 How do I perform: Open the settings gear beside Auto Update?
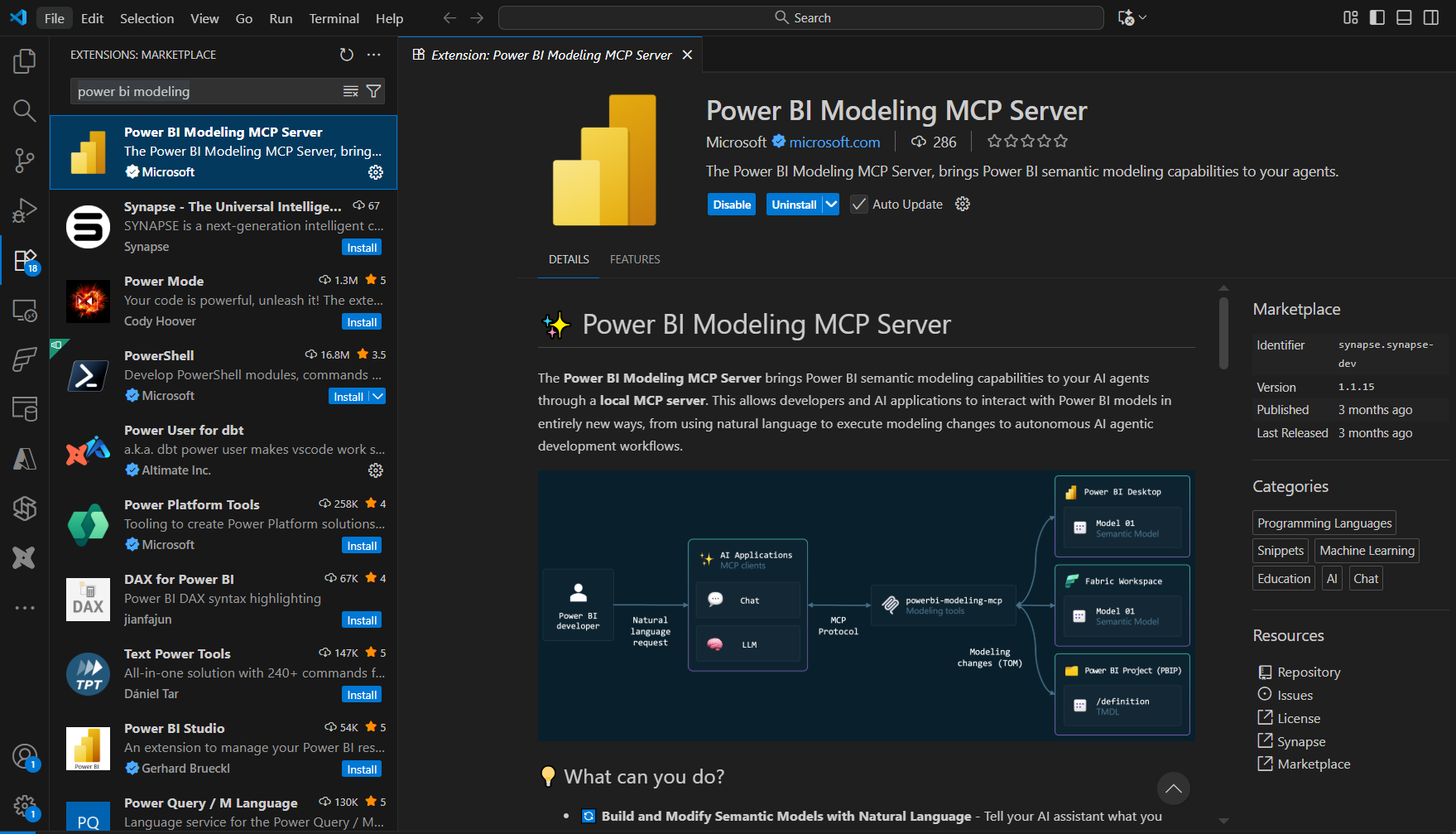coord(963,204)
